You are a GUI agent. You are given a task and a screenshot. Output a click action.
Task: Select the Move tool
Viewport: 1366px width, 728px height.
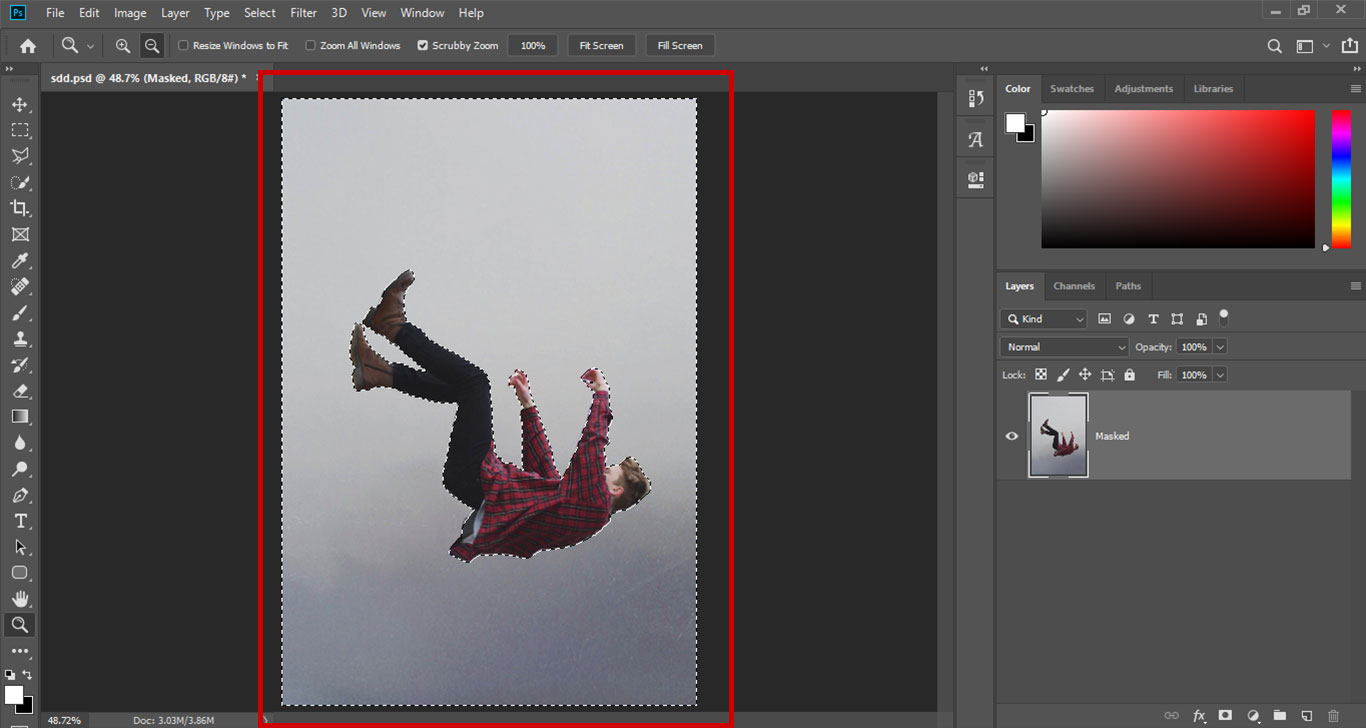pyautogui.click(x=20, y=104)
